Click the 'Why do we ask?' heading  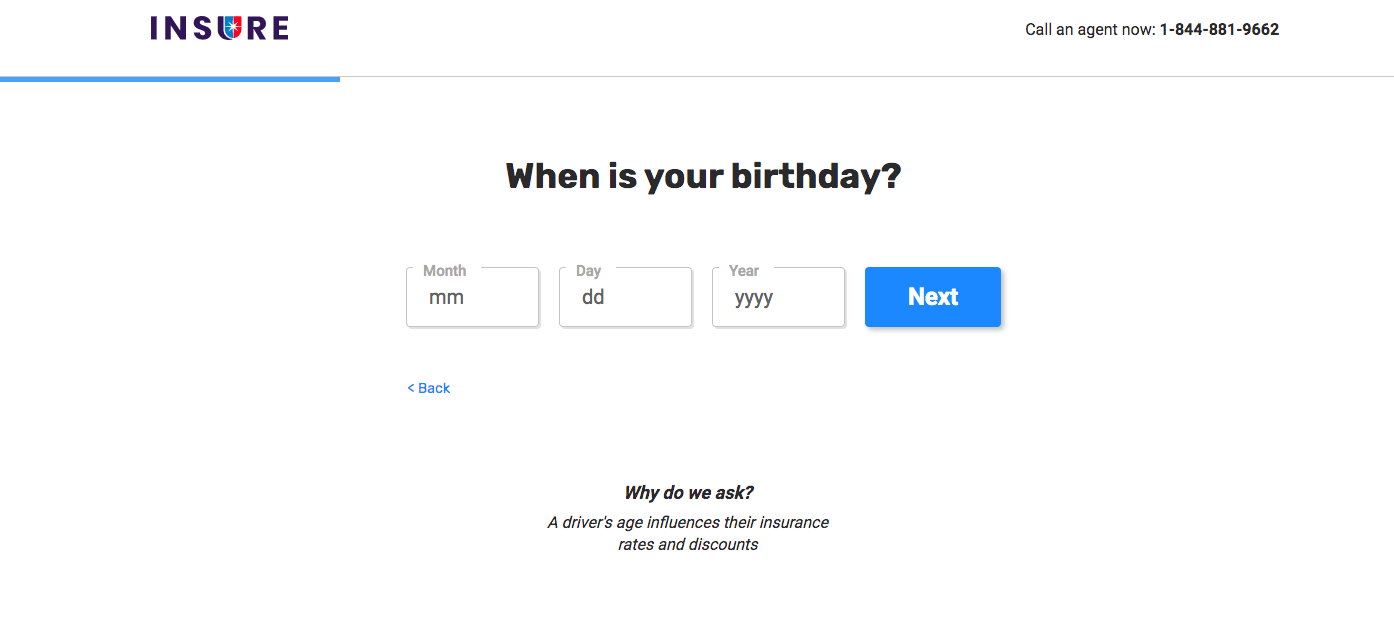(687, 492)
